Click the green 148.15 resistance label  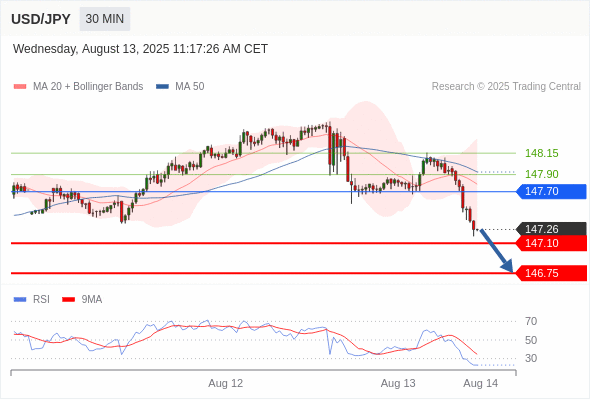click(x=541, y=154)
